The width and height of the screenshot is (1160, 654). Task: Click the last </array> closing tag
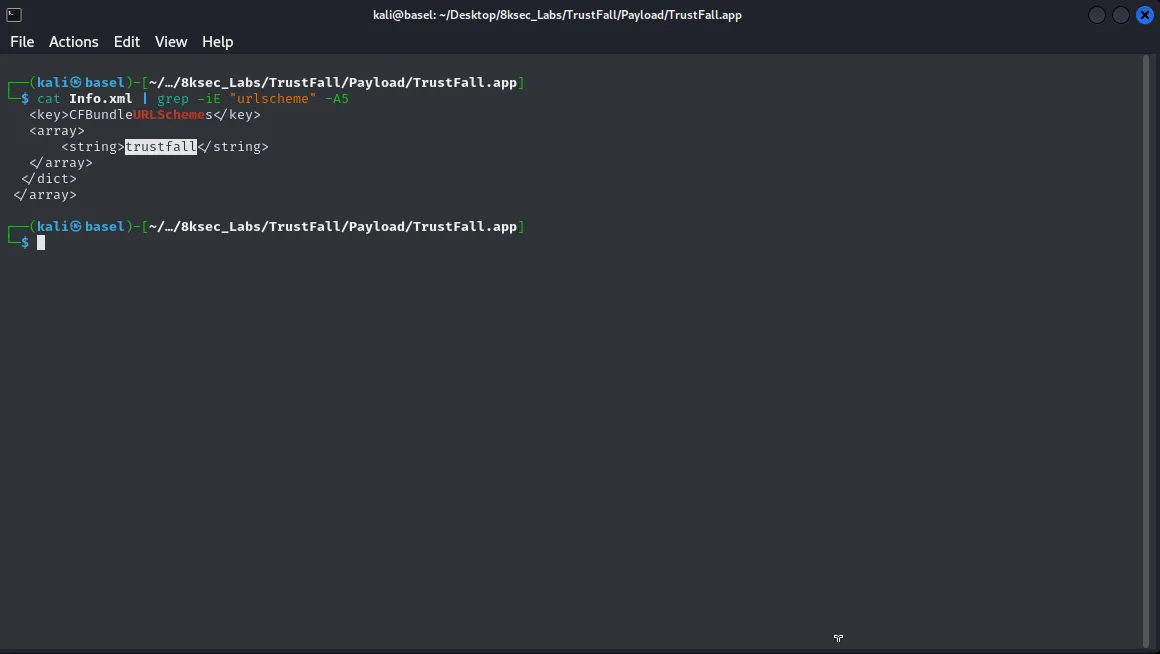tap(45, 195)
